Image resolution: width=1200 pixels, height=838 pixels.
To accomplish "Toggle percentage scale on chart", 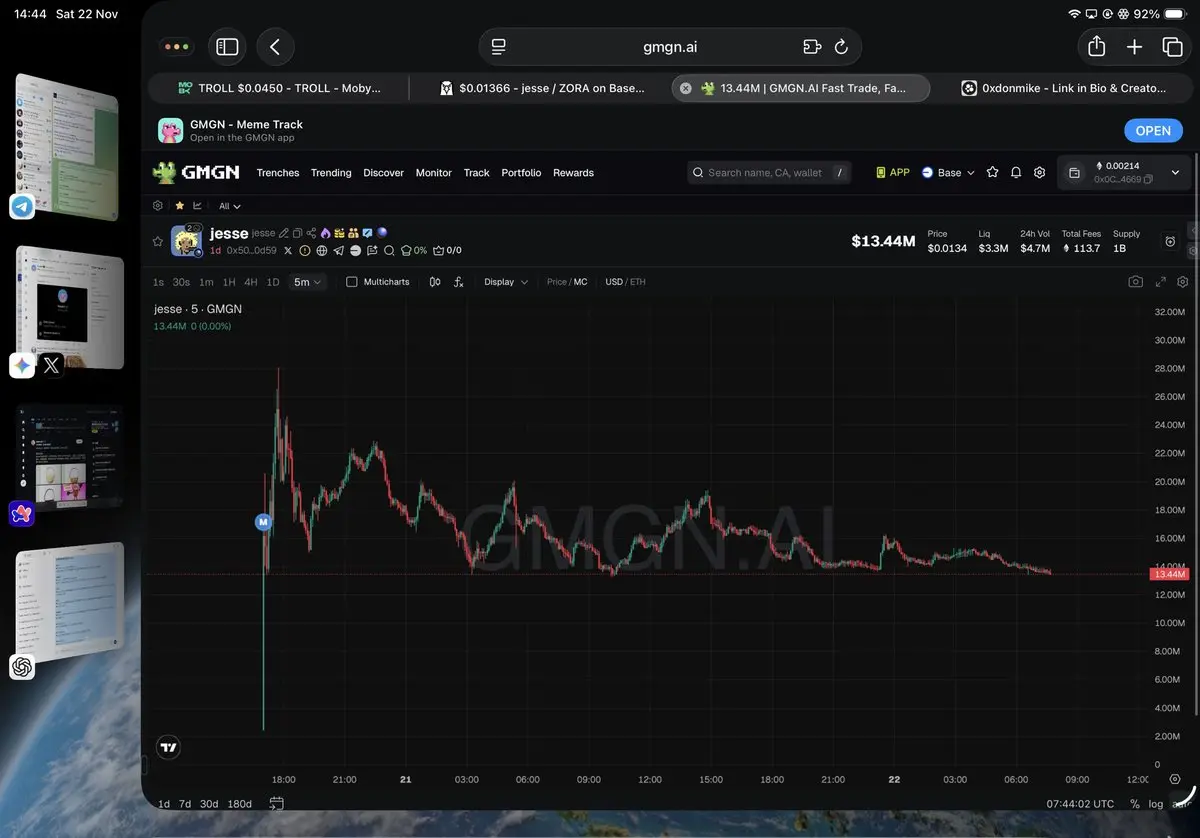I will 1135,803.
